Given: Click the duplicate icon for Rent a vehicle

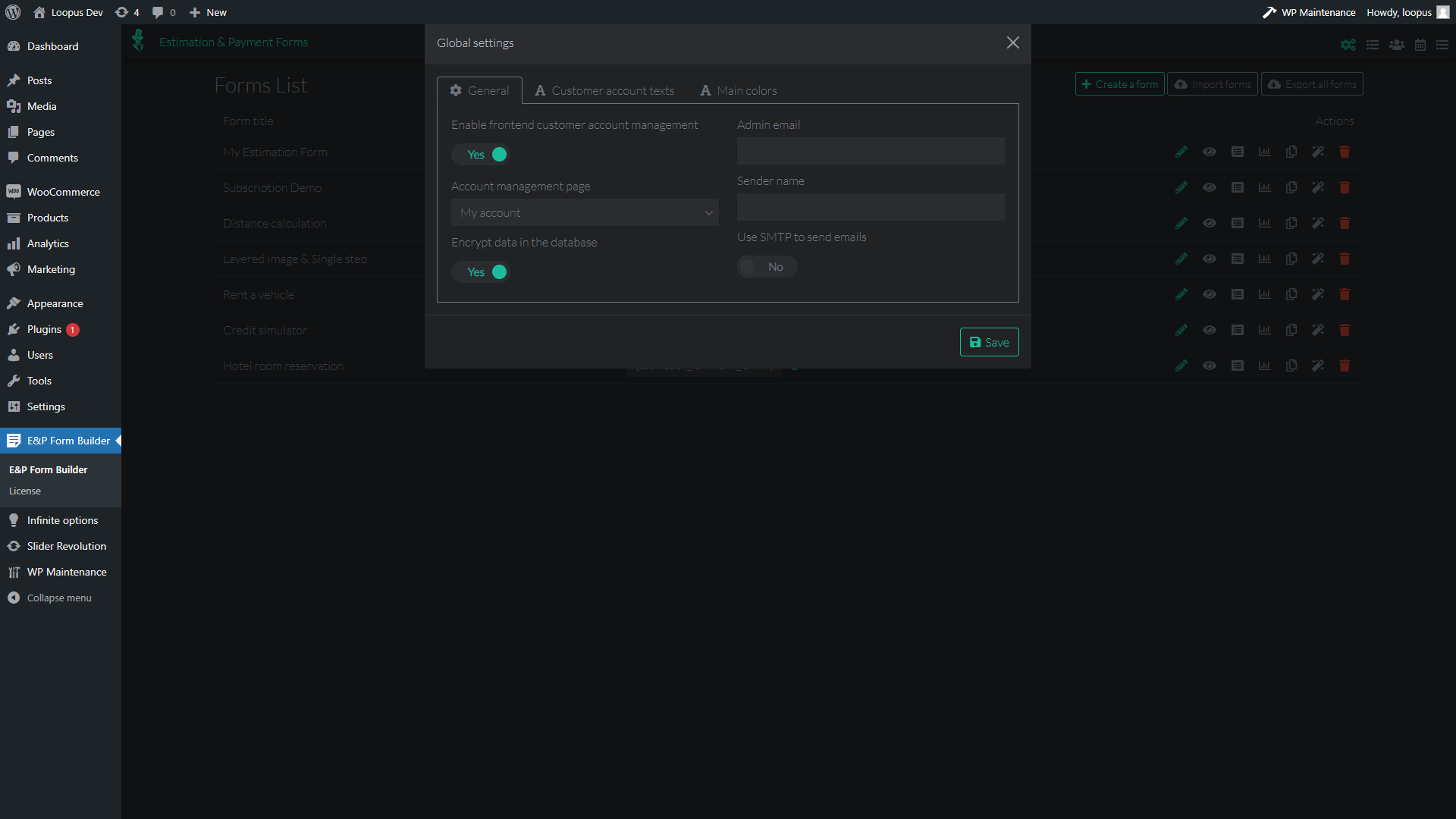Looking at the screenshot, I should coord(1291,294).
